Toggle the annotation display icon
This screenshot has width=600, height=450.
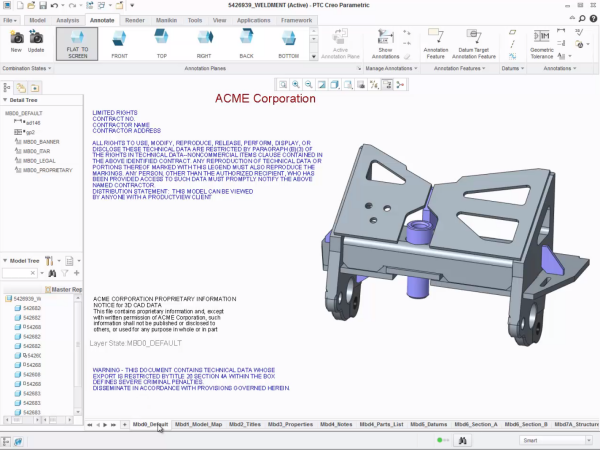(387, 85)
